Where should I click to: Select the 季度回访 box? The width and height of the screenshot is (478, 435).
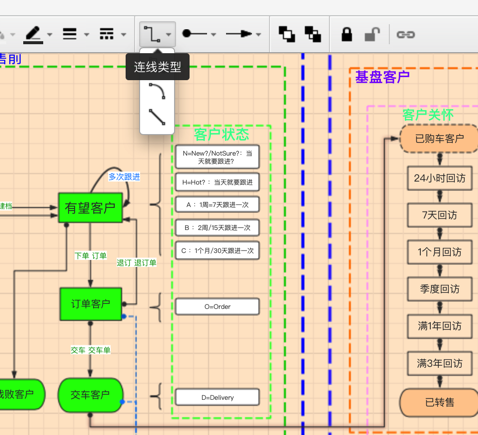440,289
